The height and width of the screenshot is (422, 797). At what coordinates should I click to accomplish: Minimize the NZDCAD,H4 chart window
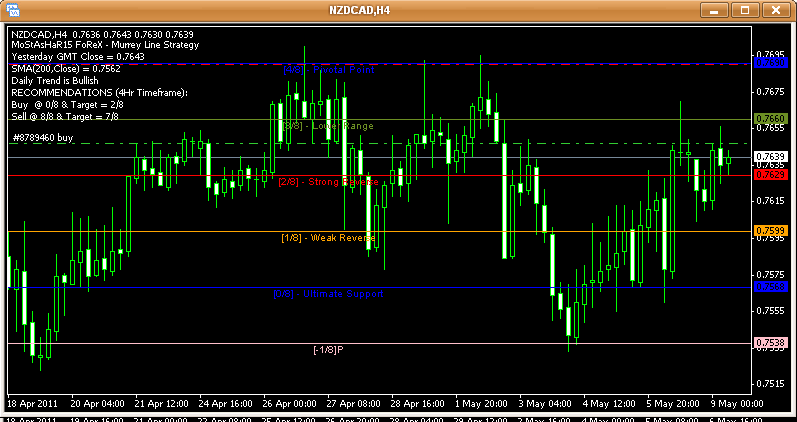(712, 10)
